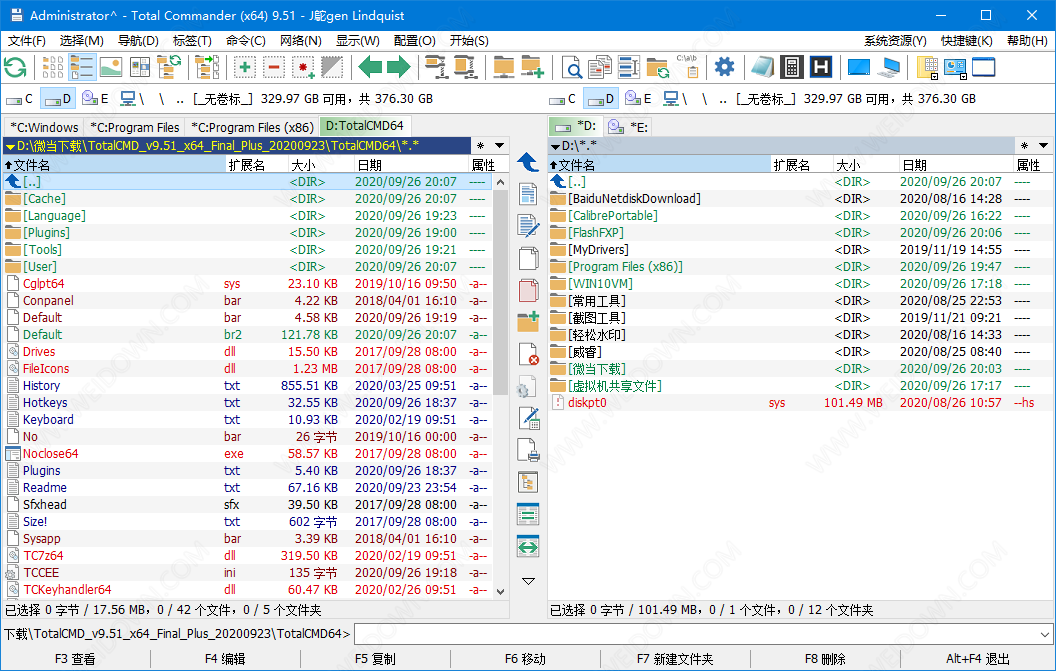Click the green Refresh icon in the toolbar
1056x671 pixels.
(15, 67)
